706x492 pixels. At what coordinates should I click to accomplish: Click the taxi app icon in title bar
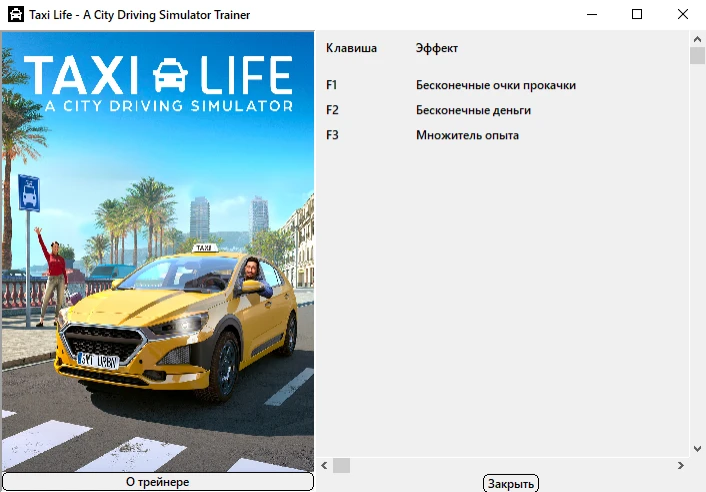point(16,14)
